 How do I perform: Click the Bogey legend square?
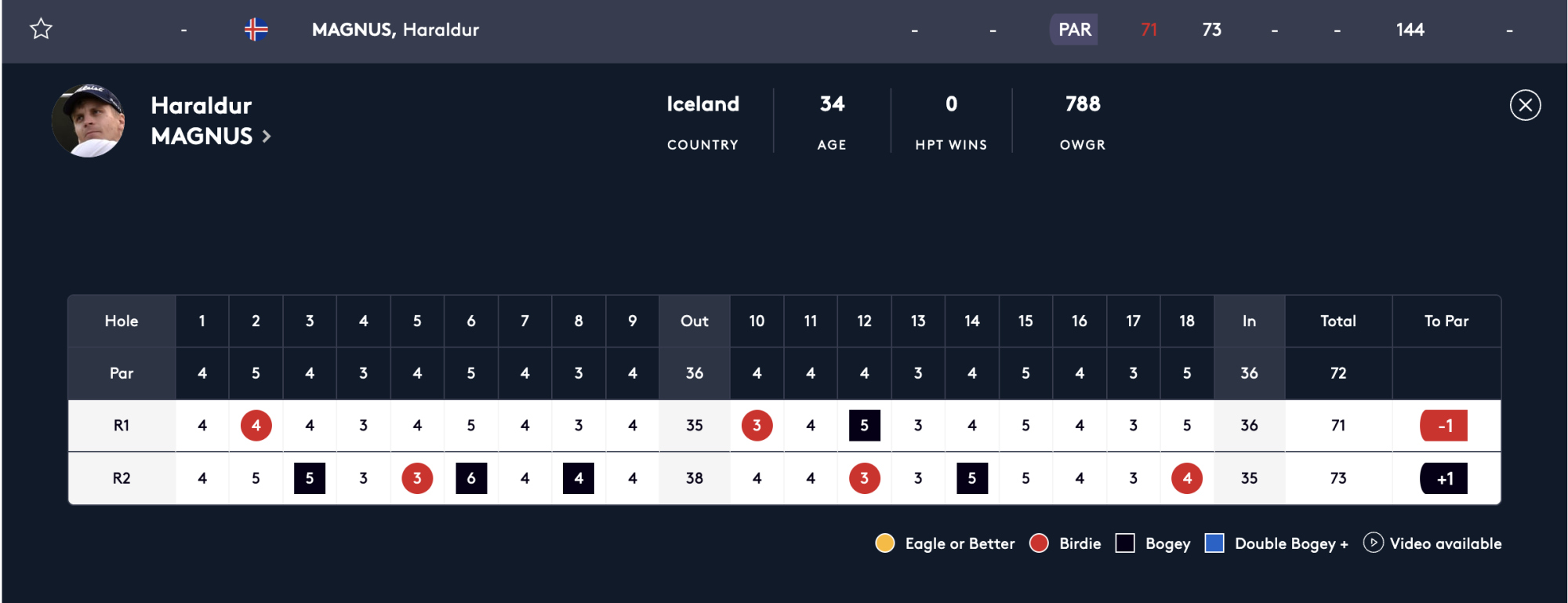click(1125, 543)
